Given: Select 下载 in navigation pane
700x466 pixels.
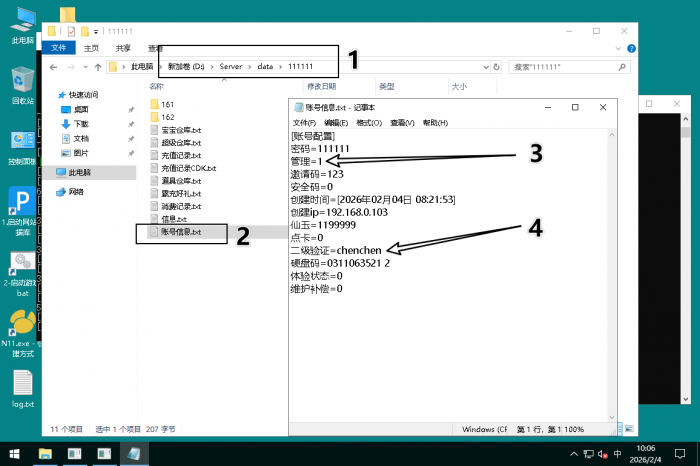Looking at the screenshot, I should [x=75, y=124].
